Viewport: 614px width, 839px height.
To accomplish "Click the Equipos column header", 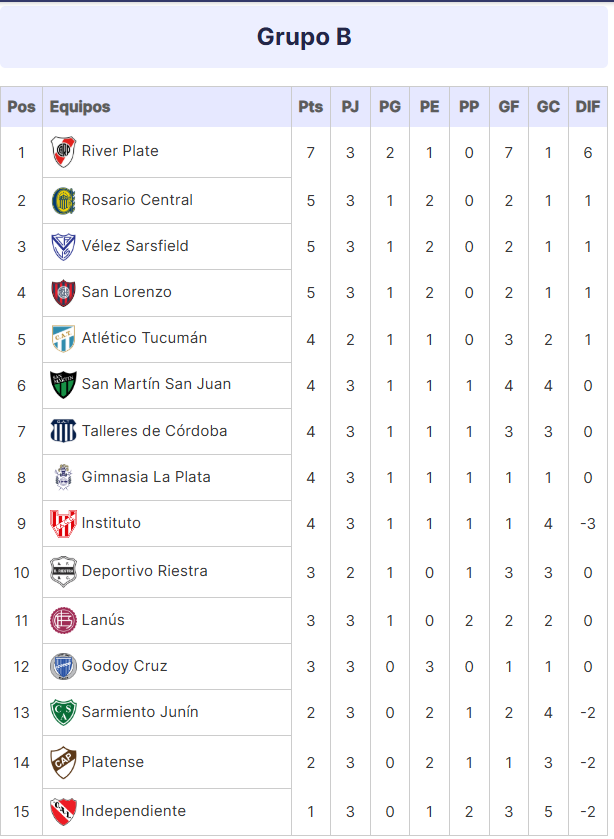I will [80, 107].
